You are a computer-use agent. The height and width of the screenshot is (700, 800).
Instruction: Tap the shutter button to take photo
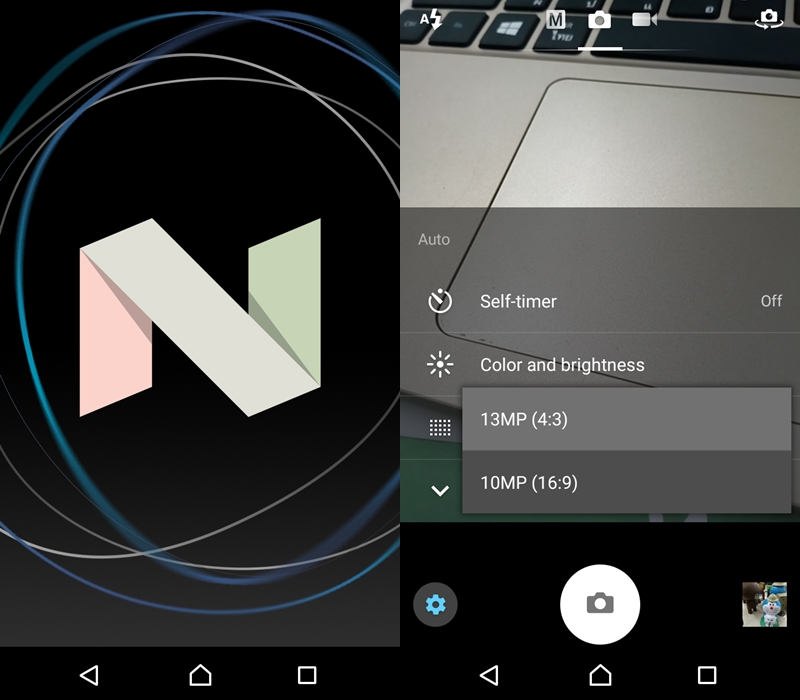tap(600, 605)
